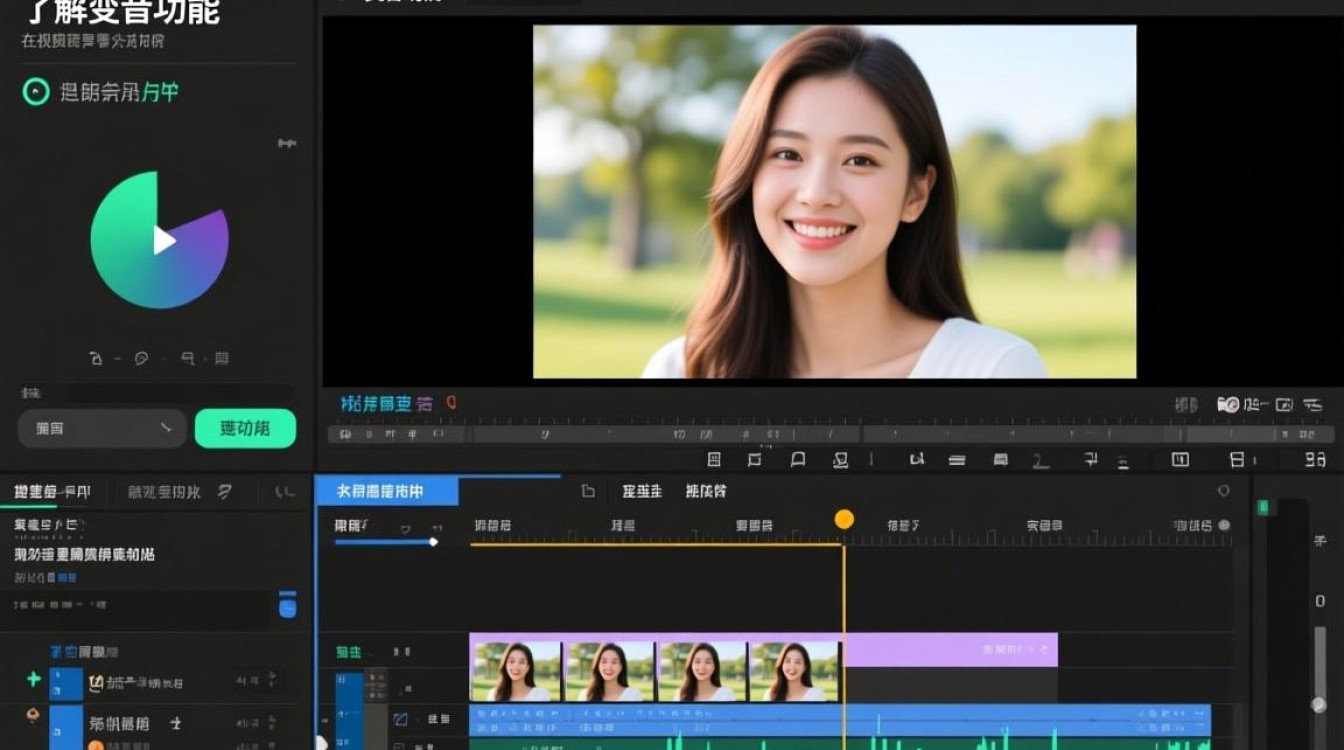Click the blue link text under the panel heading
This screenshot has width=1344, height=750.
pos(67,578)
